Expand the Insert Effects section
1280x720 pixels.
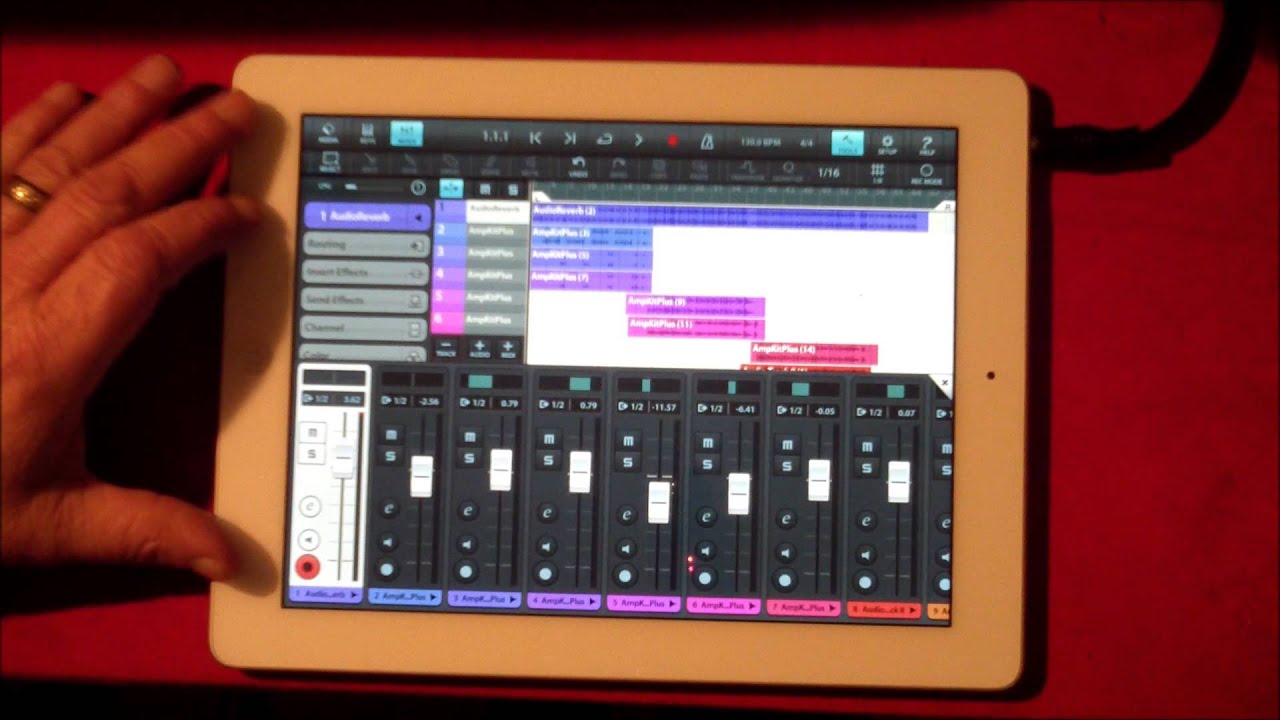[x=365, y=272]
